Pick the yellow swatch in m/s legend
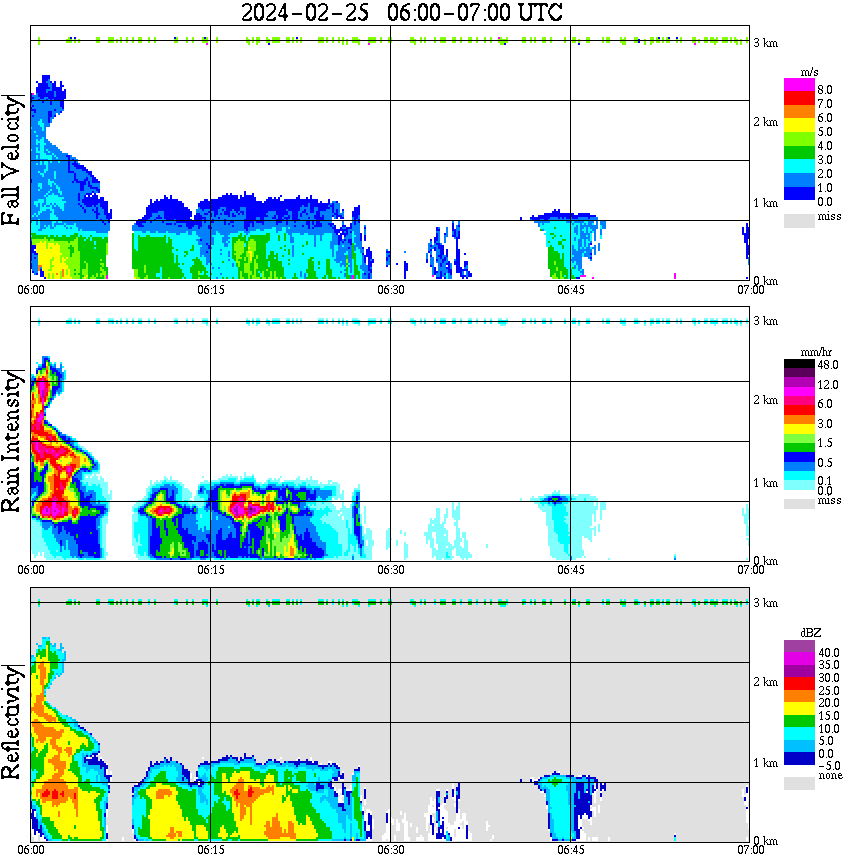This screenshot has height=868, width=850. click(799, 125)
